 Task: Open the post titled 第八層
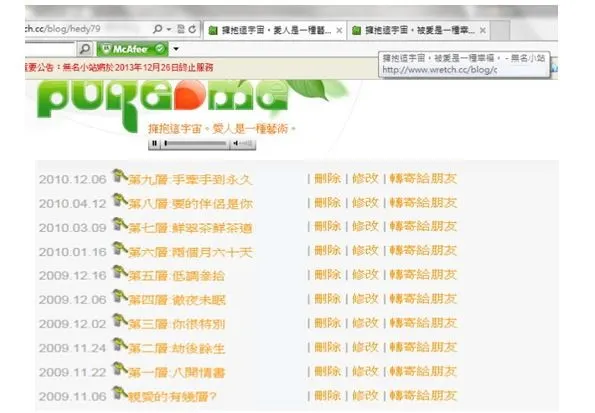[x=190, y=204]
